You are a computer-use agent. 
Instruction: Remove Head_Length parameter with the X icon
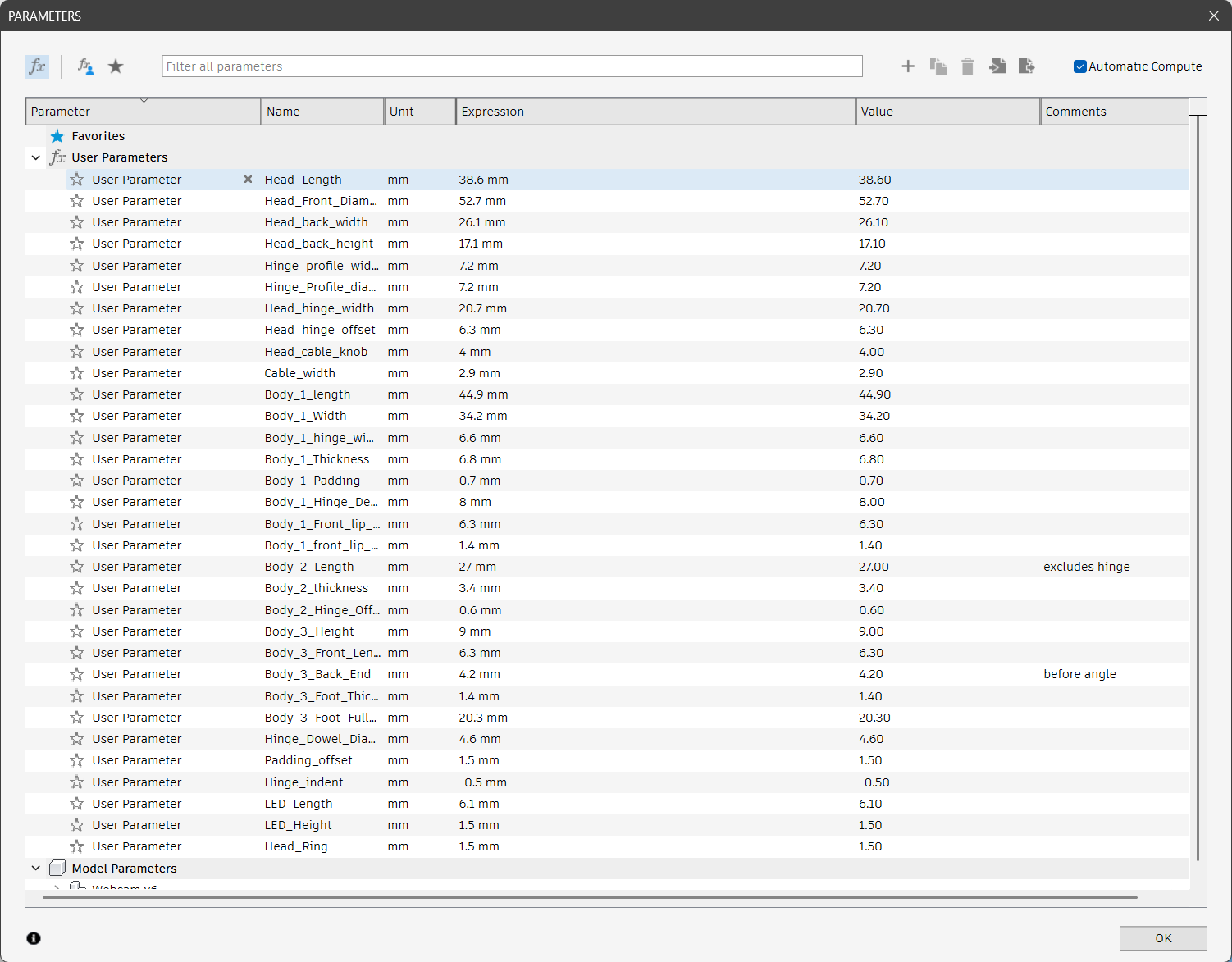(248, 179)
